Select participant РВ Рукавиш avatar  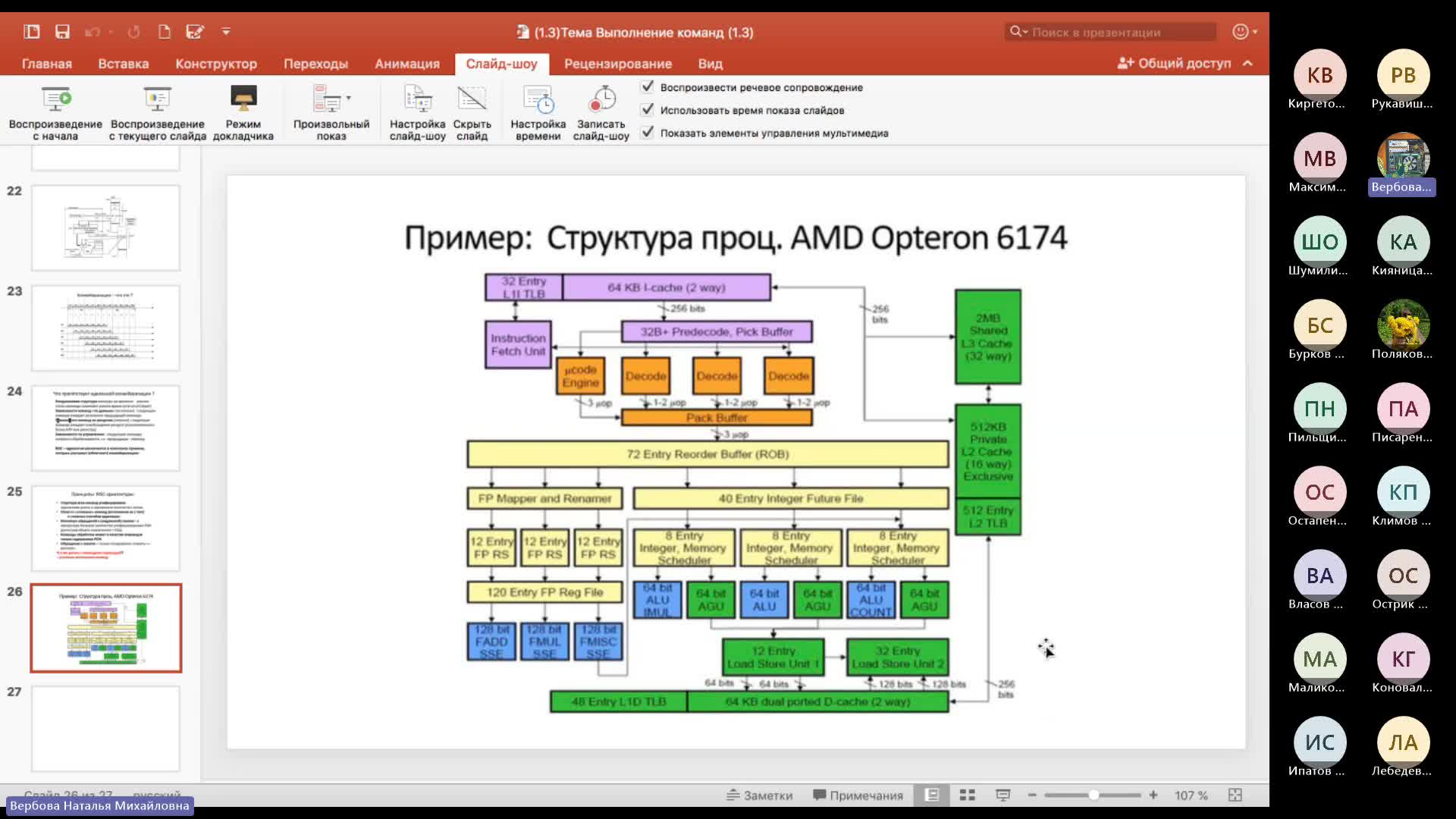tap(1403, 75)
